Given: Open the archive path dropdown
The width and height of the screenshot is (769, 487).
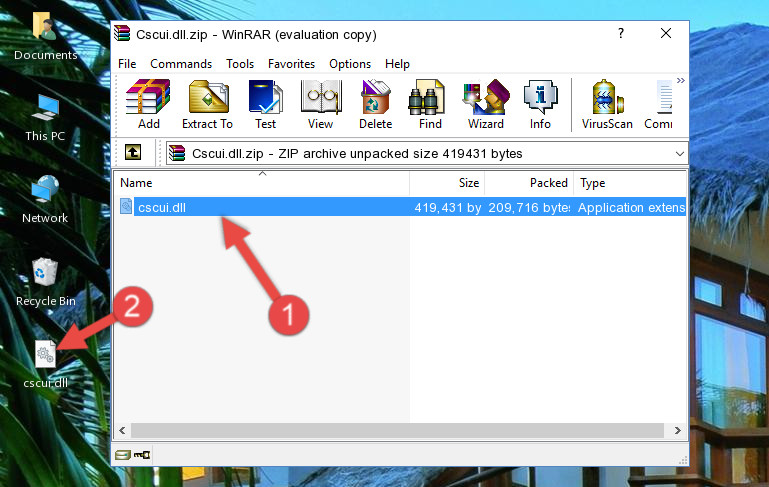Looking at the screenshot, I should [x=679, y=154].
